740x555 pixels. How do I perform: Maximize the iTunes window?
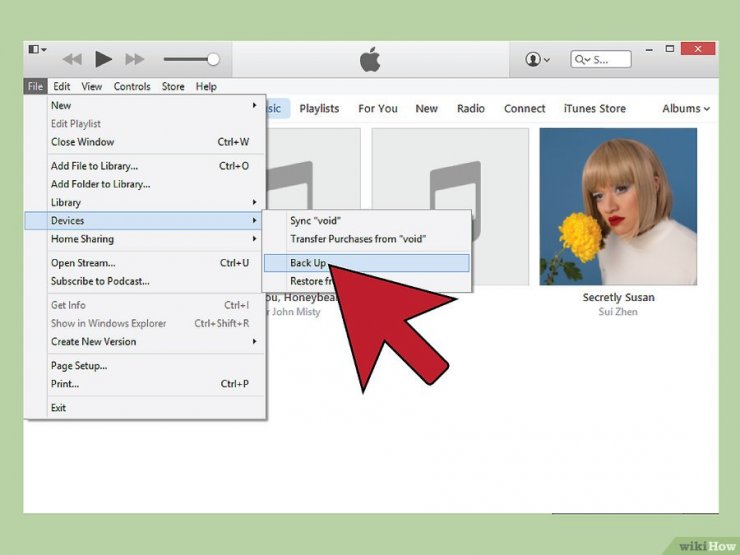pyautogui.click(x=670, y=49)
